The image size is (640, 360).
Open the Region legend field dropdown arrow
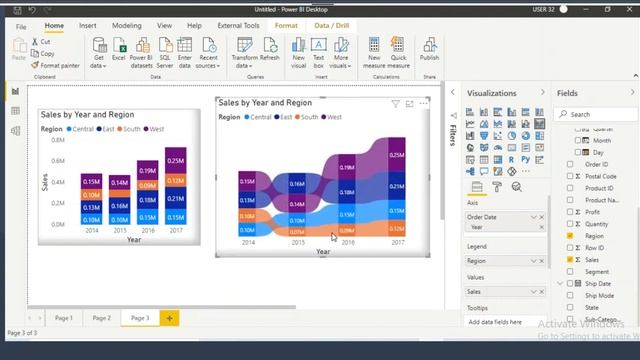(x=533, y=261)
